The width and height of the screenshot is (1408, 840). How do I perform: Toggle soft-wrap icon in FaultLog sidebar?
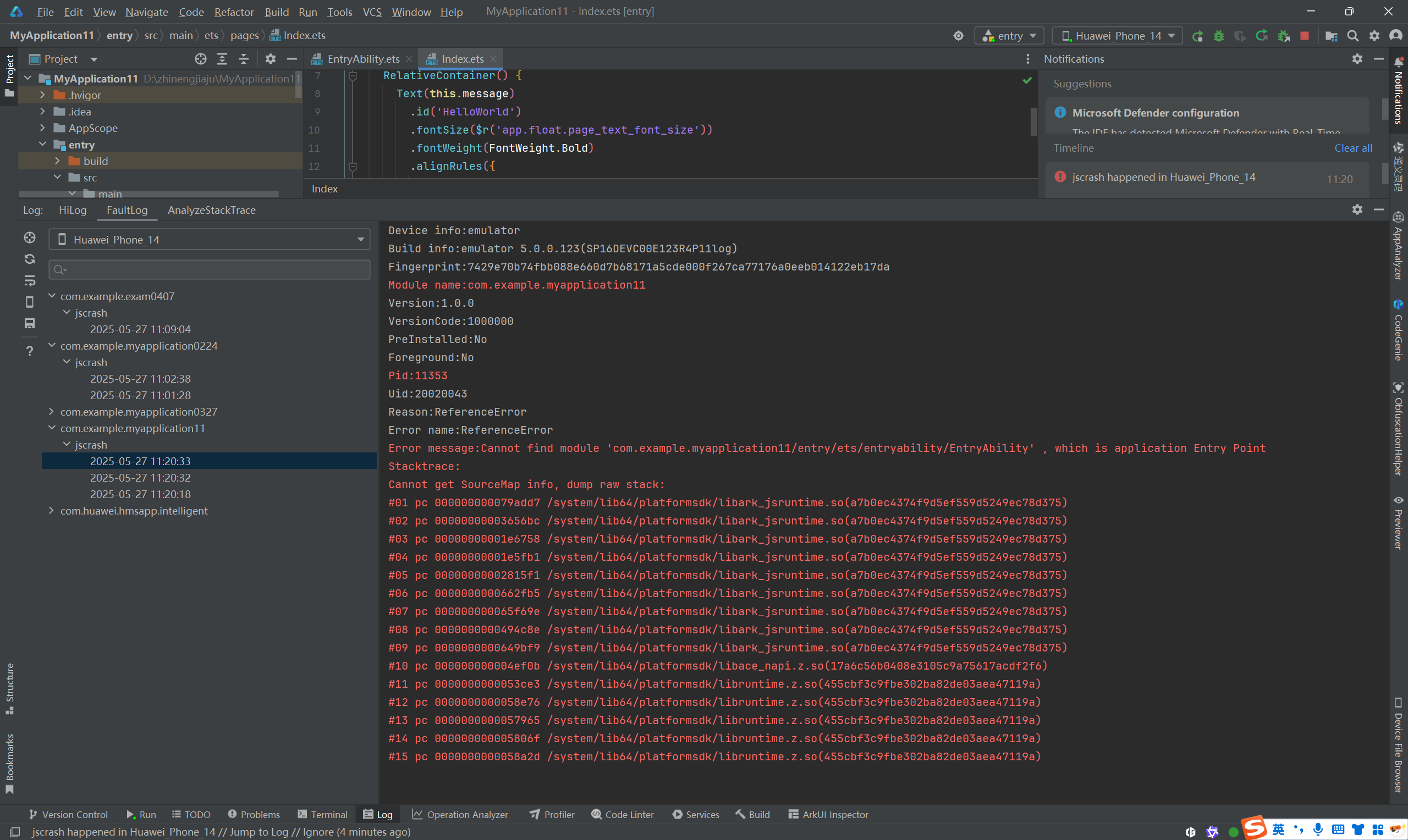pos(30,280)
